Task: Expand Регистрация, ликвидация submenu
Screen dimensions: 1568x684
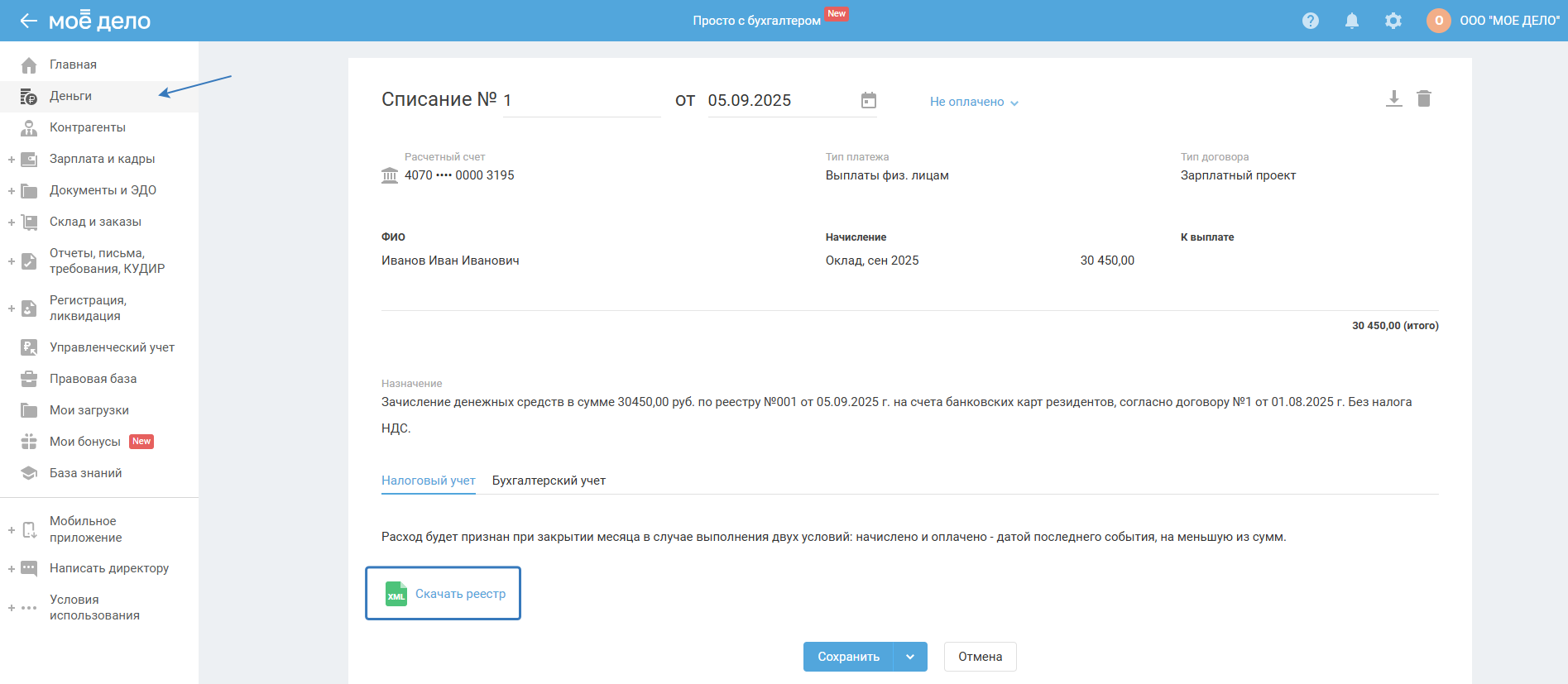Action: (x=12, y=309)
